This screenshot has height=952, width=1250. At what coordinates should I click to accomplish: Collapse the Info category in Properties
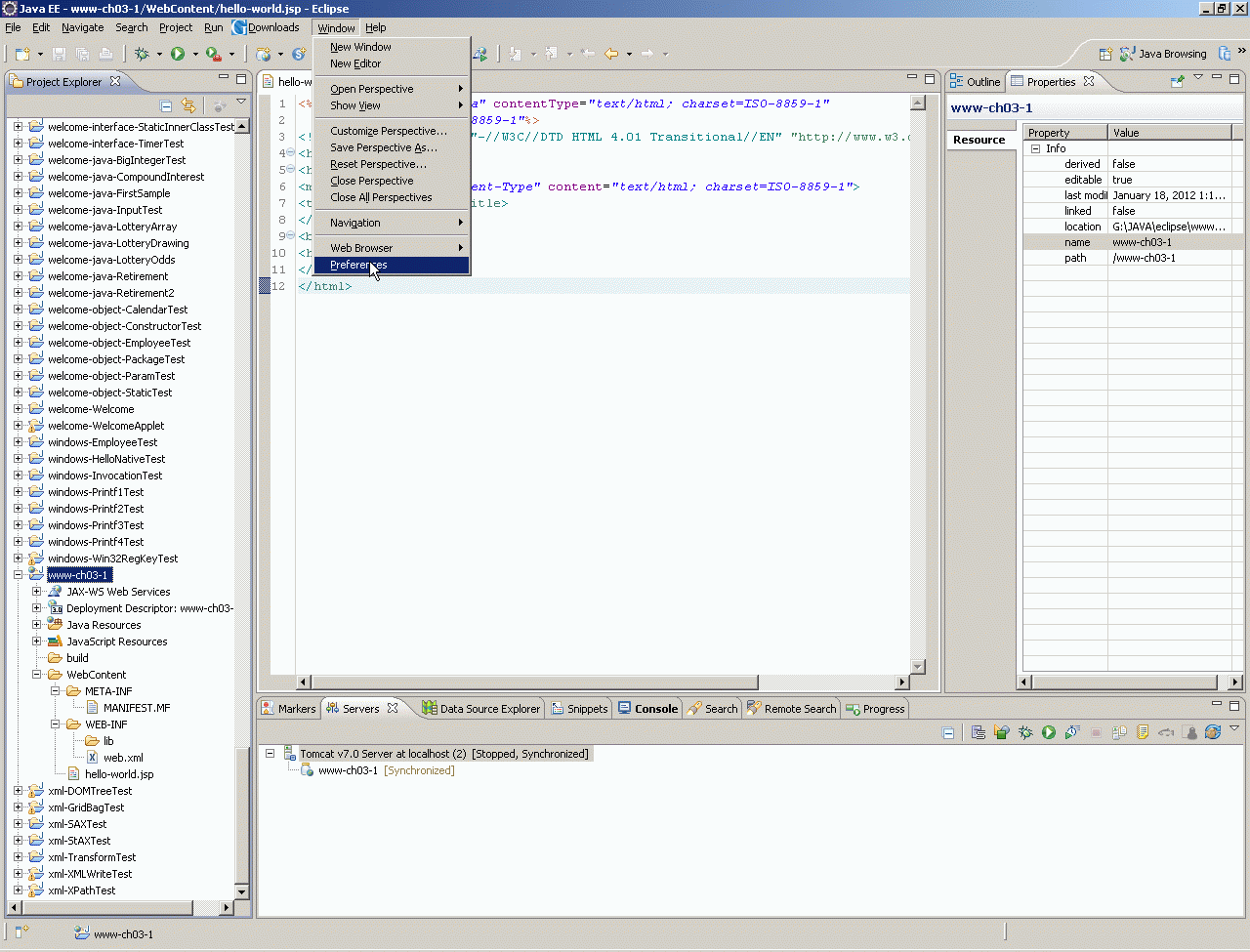click(1035, 148)
